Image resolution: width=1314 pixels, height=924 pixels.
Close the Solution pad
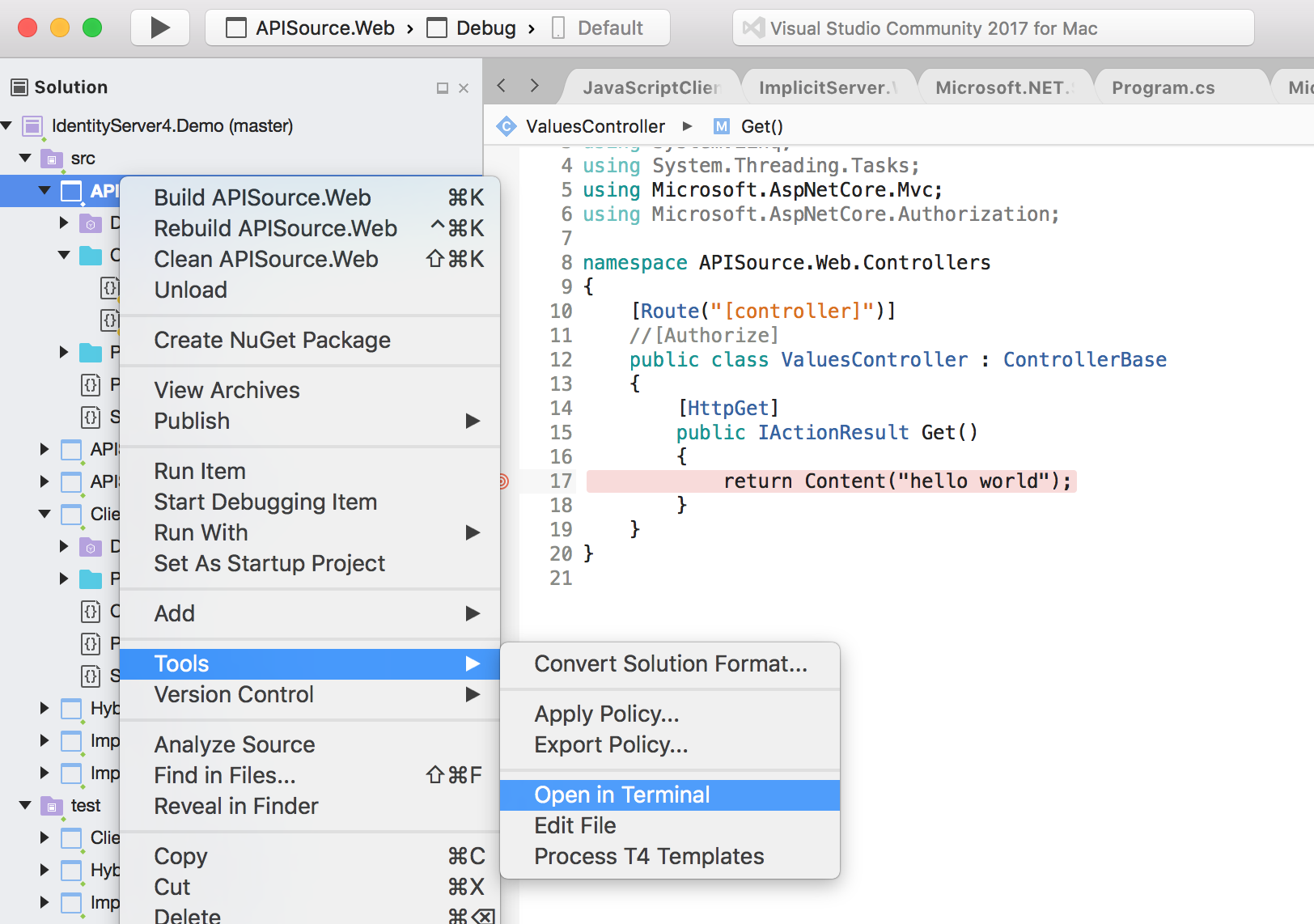click(464, 88)
